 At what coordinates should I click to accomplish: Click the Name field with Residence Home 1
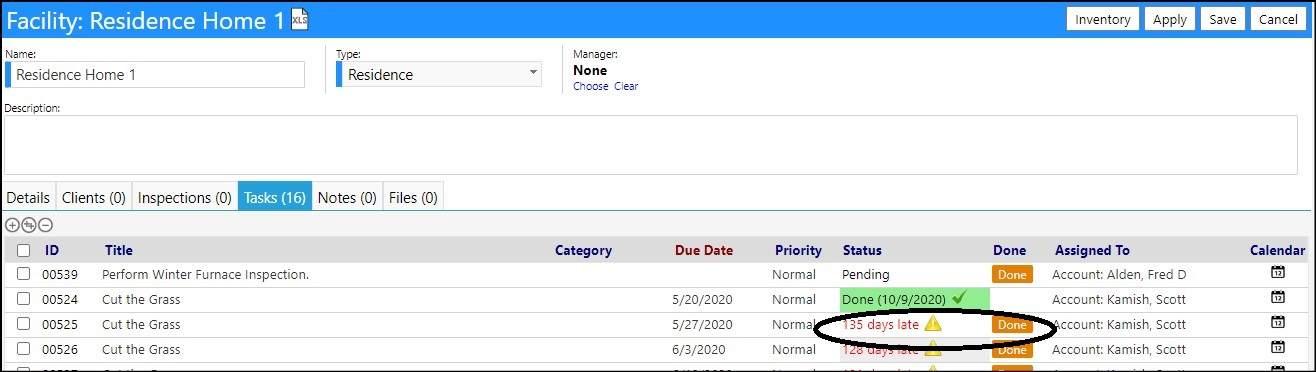tap(155, 75)
